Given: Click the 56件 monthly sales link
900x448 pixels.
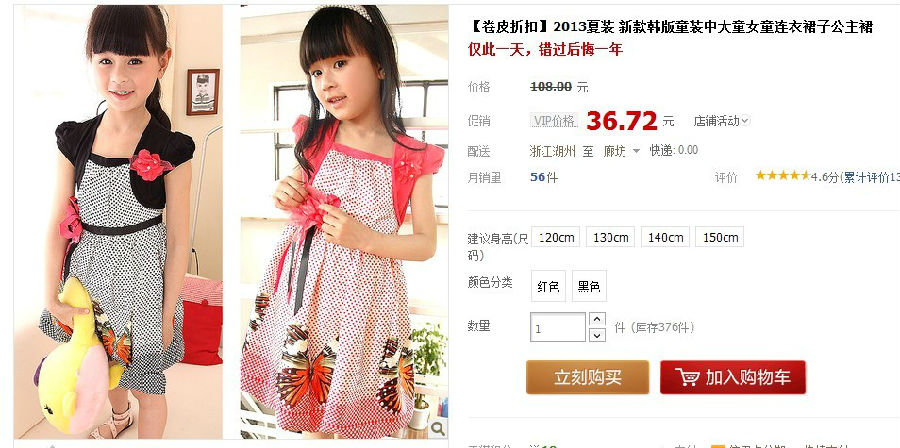Looking at the screenshot, I should (544, 177).
